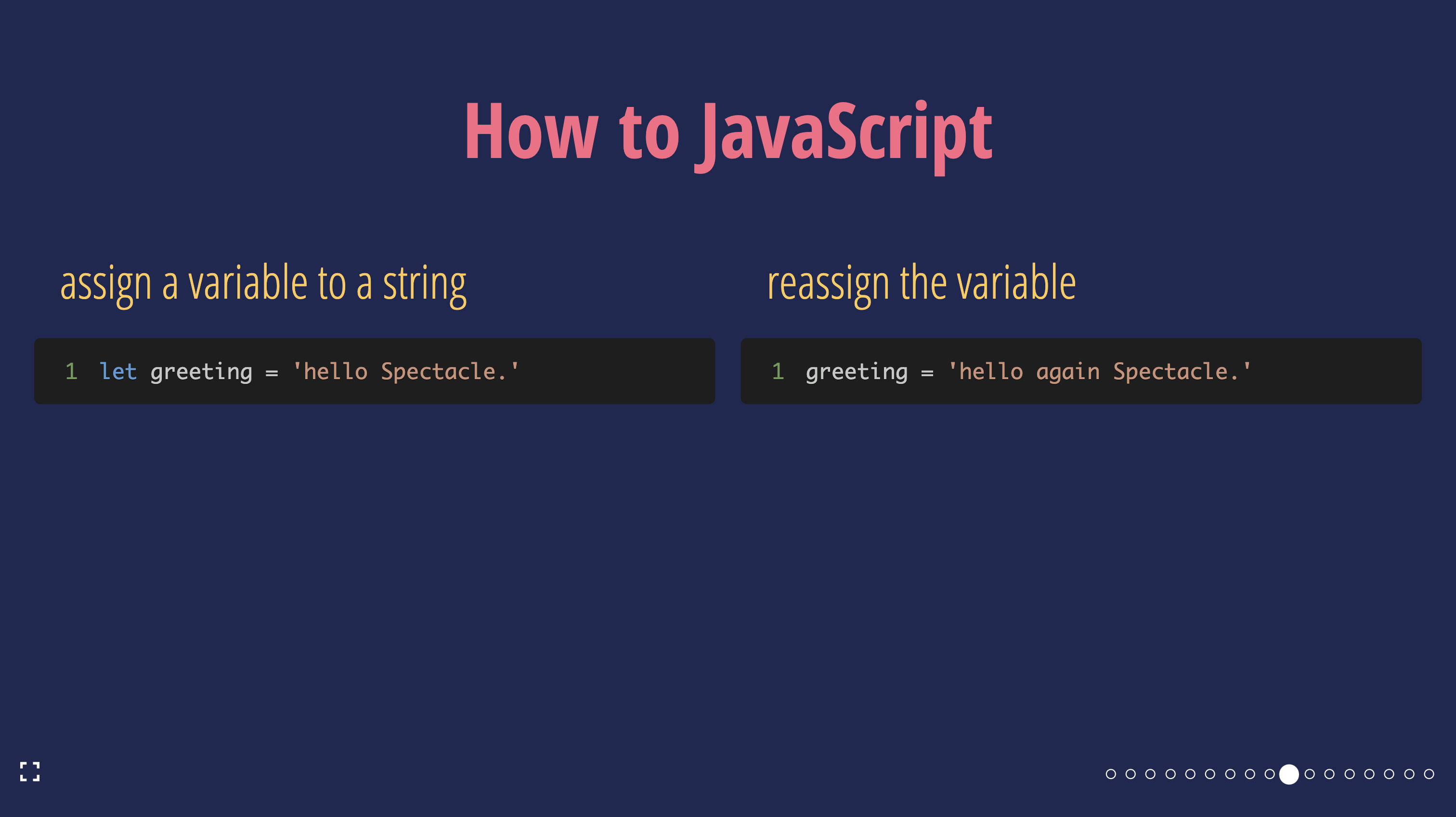Select the dot immediately after the active dot
The width and height of the screenshot is (1456, 817).
[x=1309, y=775]
